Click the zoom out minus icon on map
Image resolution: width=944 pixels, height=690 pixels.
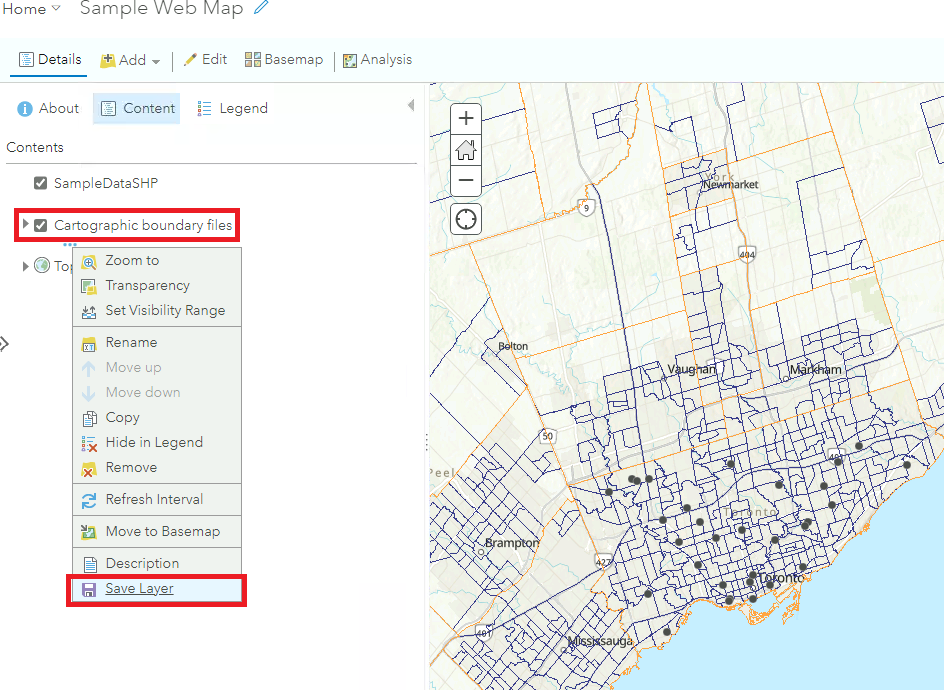point(465,180)
